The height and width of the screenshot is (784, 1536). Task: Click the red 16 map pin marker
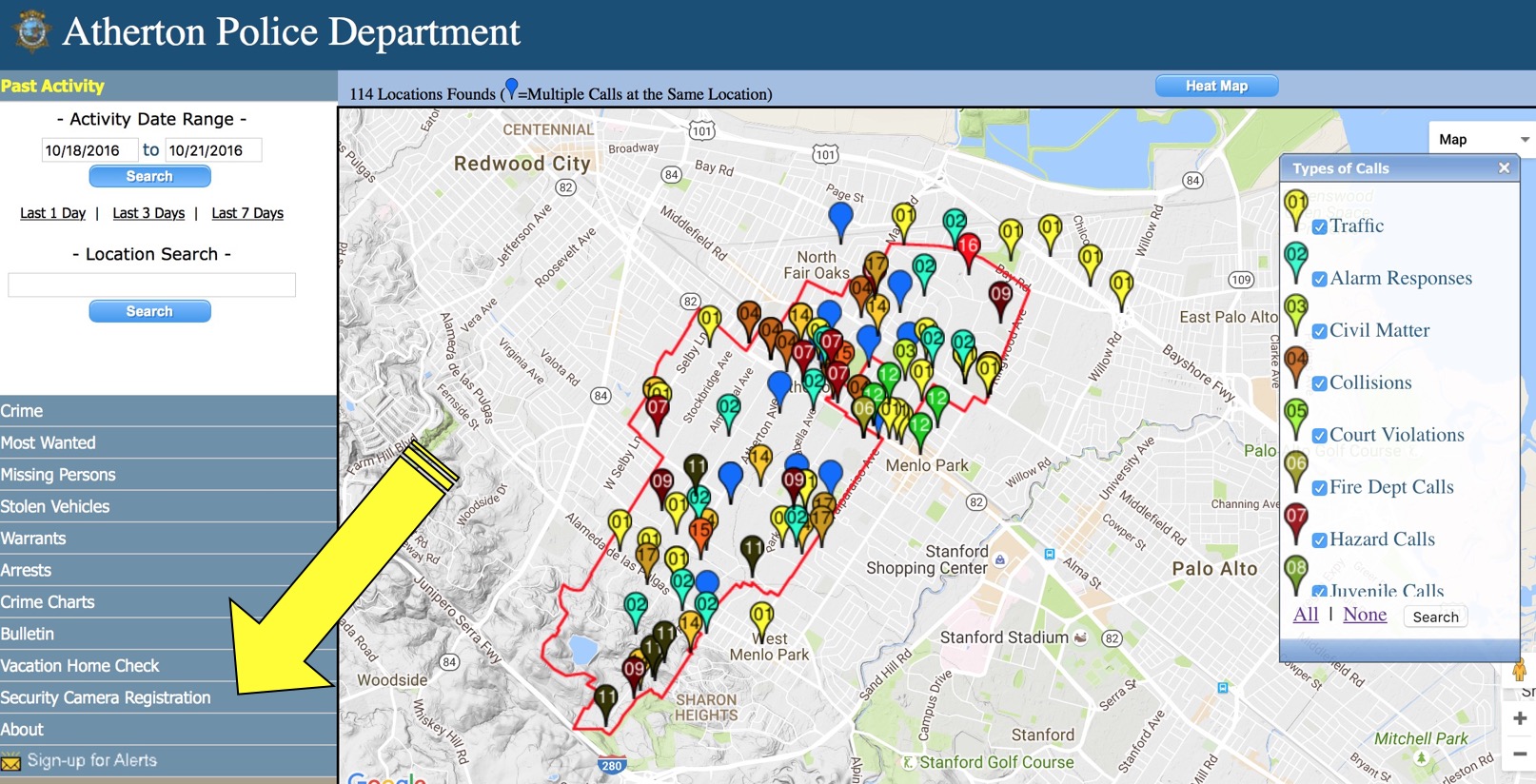pyautogui.click(x=968, y=247)
